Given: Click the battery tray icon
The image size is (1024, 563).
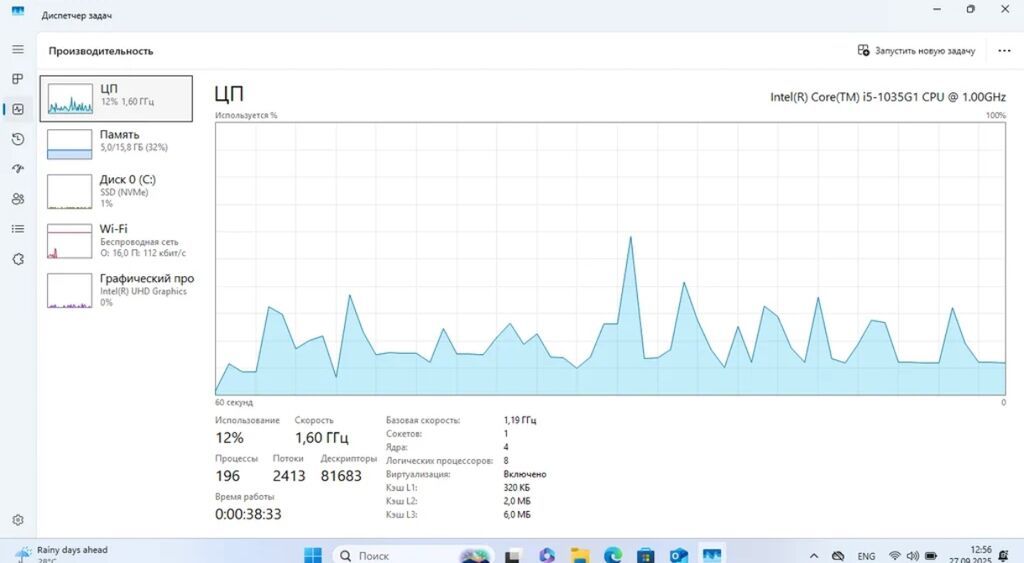Looking at the screenshot, I should coord(931,556).
